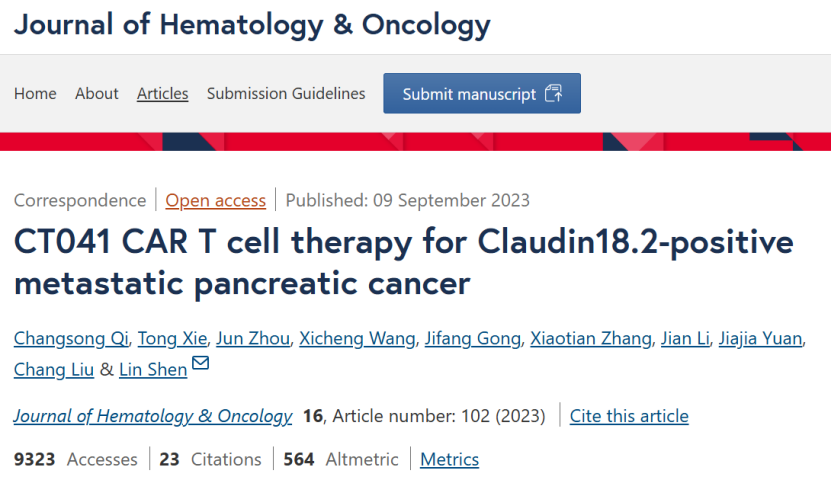The height and width of the screenshot is (497, 831).
Task: Click the Xicheng Wang author link
Action: click(x=357, y=338)
